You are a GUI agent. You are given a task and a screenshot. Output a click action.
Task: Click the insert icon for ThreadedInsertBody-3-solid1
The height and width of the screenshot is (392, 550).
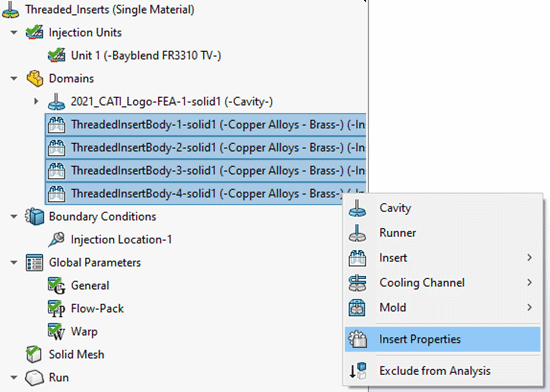pos(56,171)
